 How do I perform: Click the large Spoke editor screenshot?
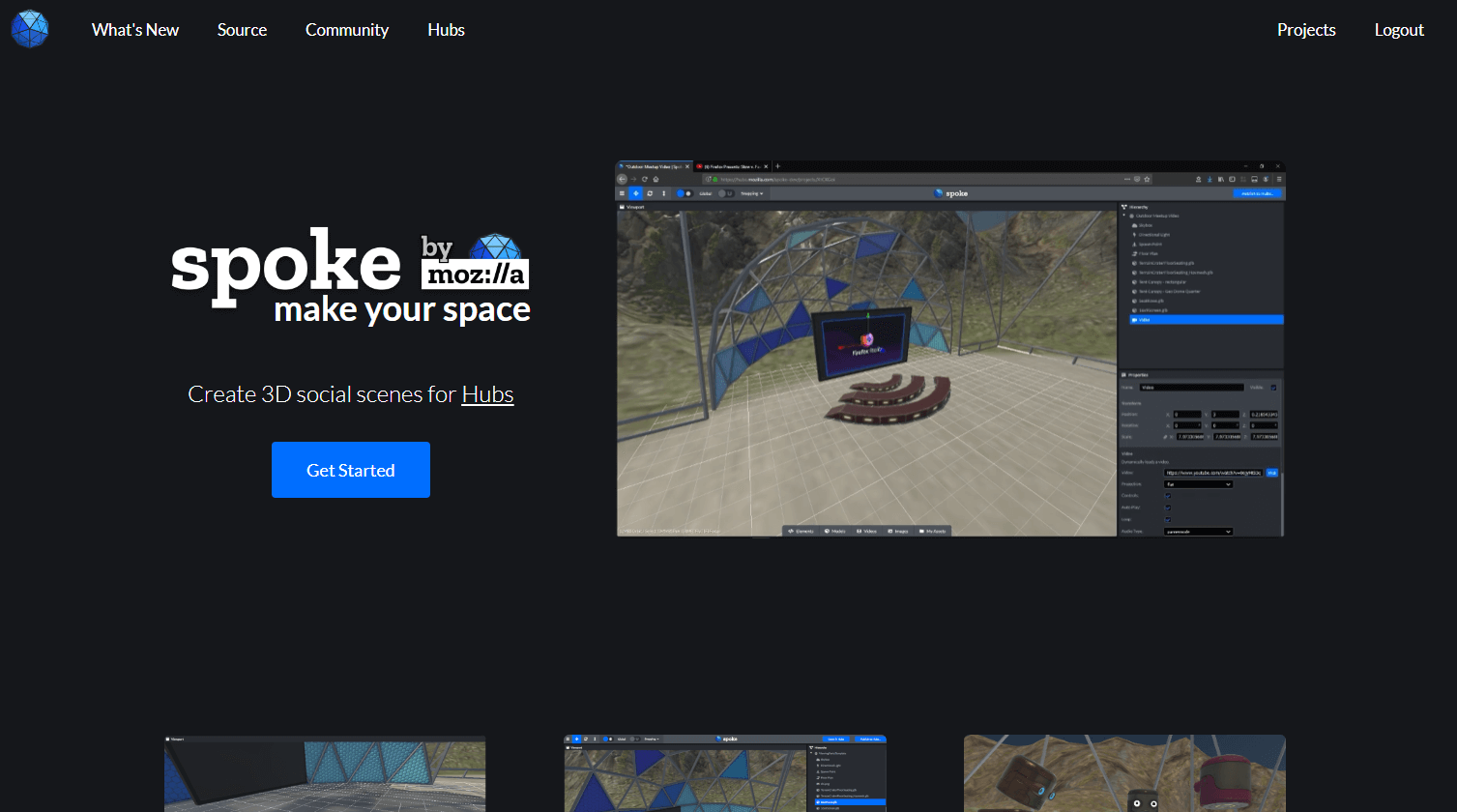click(951, 348)
